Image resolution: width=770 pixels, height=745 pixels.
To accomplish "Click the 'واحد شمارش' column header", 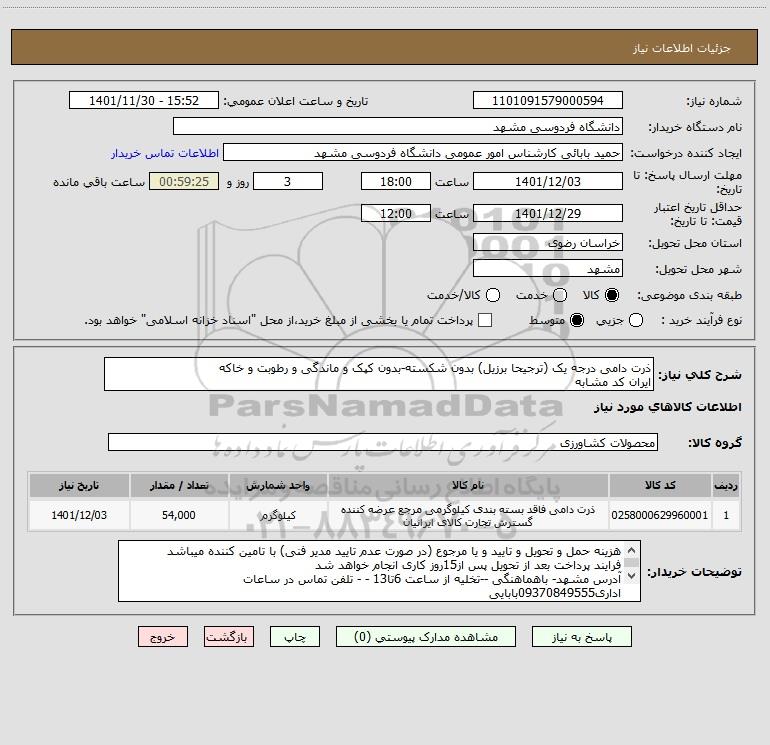I will coord(278,486).
